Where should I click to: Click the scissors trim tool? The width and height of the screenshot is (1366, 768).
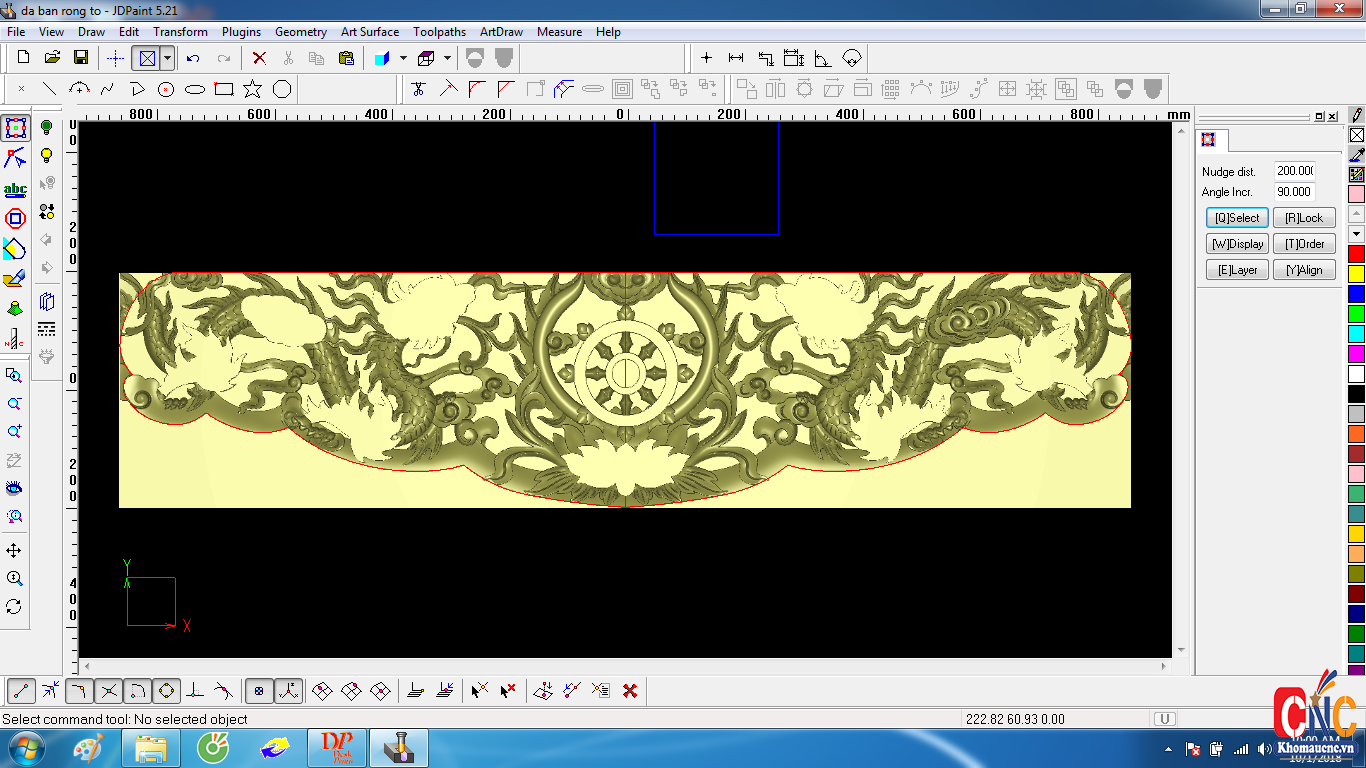tap(418, 89)
